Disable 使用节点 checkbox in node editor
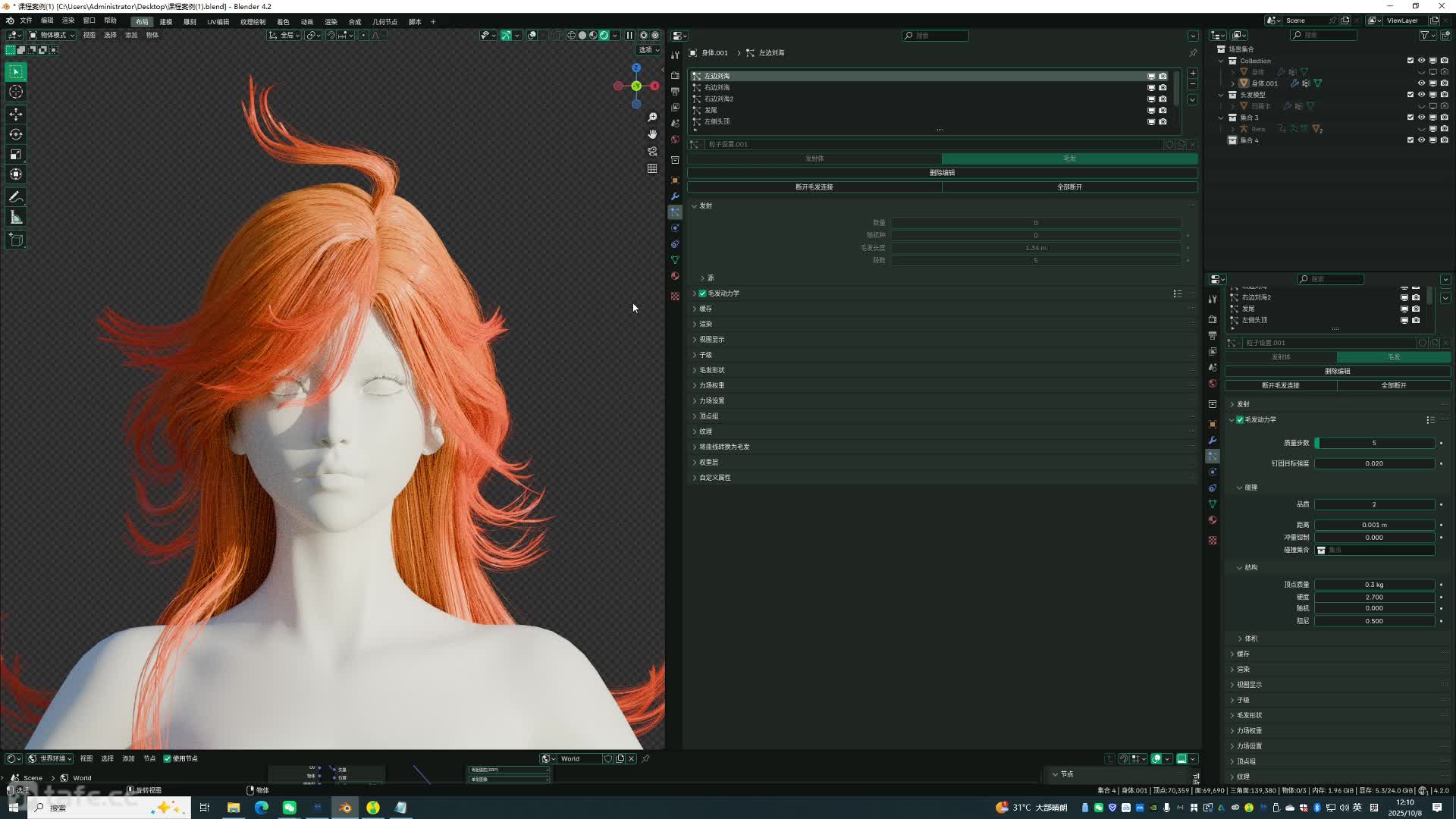The image size is (1456, 819). coord(168,758)
